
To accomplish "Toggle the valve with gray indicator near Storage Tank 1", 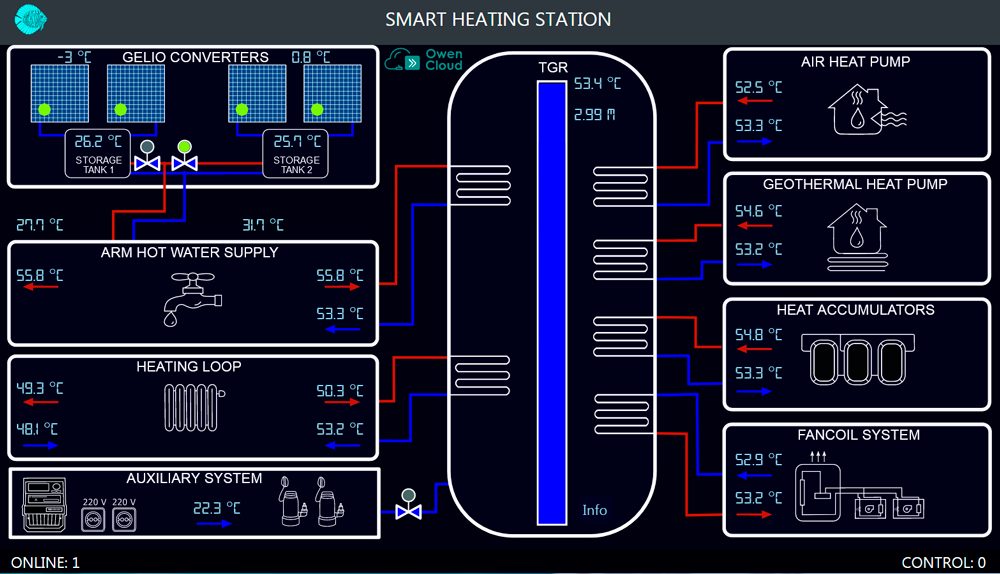I will 148,160.
